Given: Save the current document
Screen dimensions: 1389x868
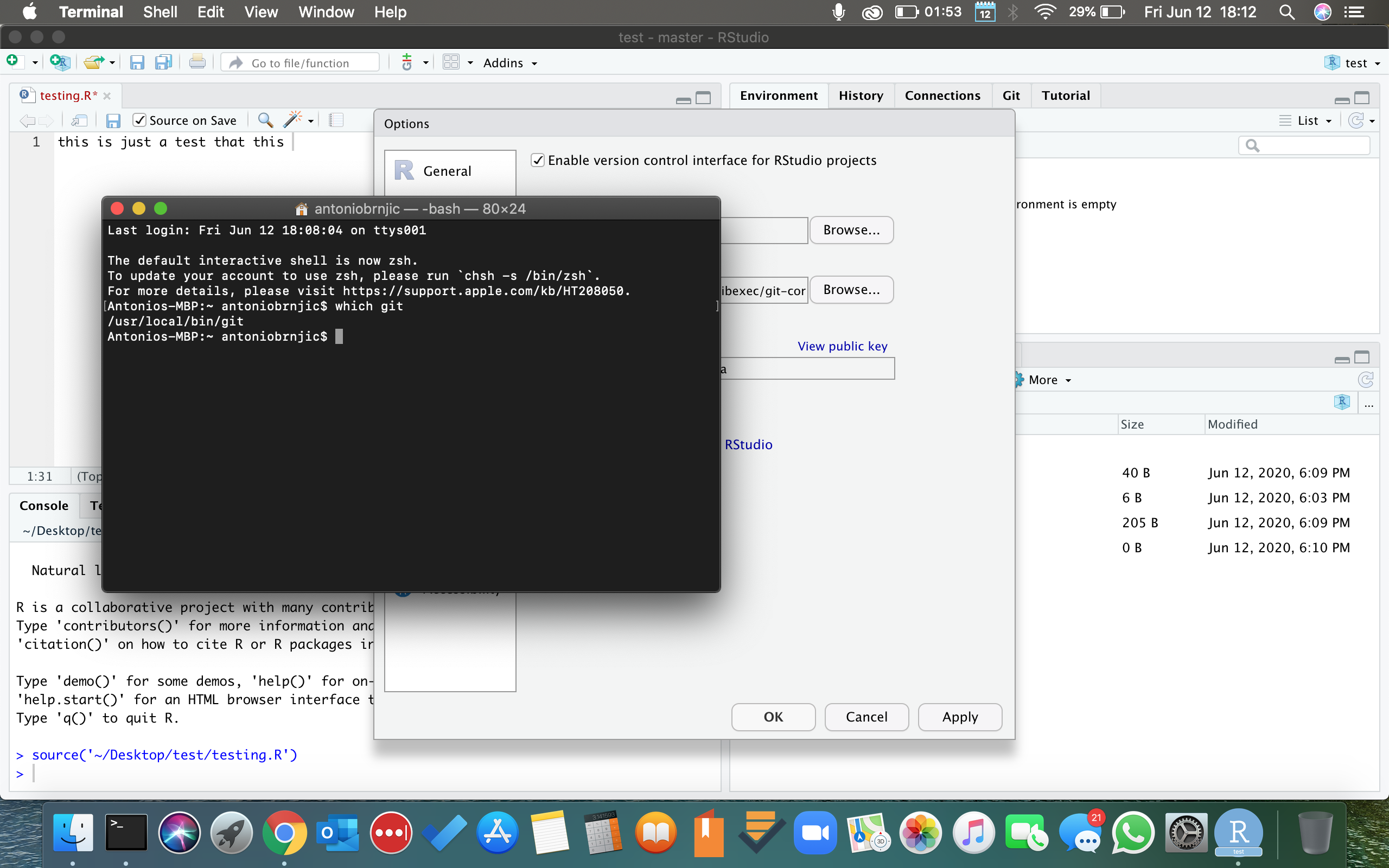Looking at the screenshot, I should click(137, 62).
